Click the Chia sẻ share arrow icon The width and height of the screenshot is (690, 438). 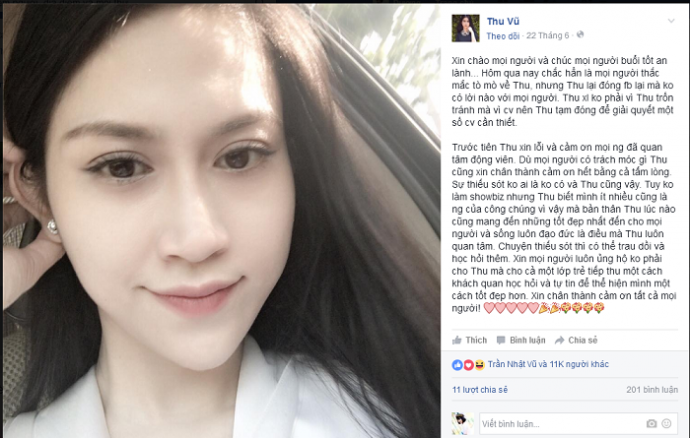pos(560,340)
